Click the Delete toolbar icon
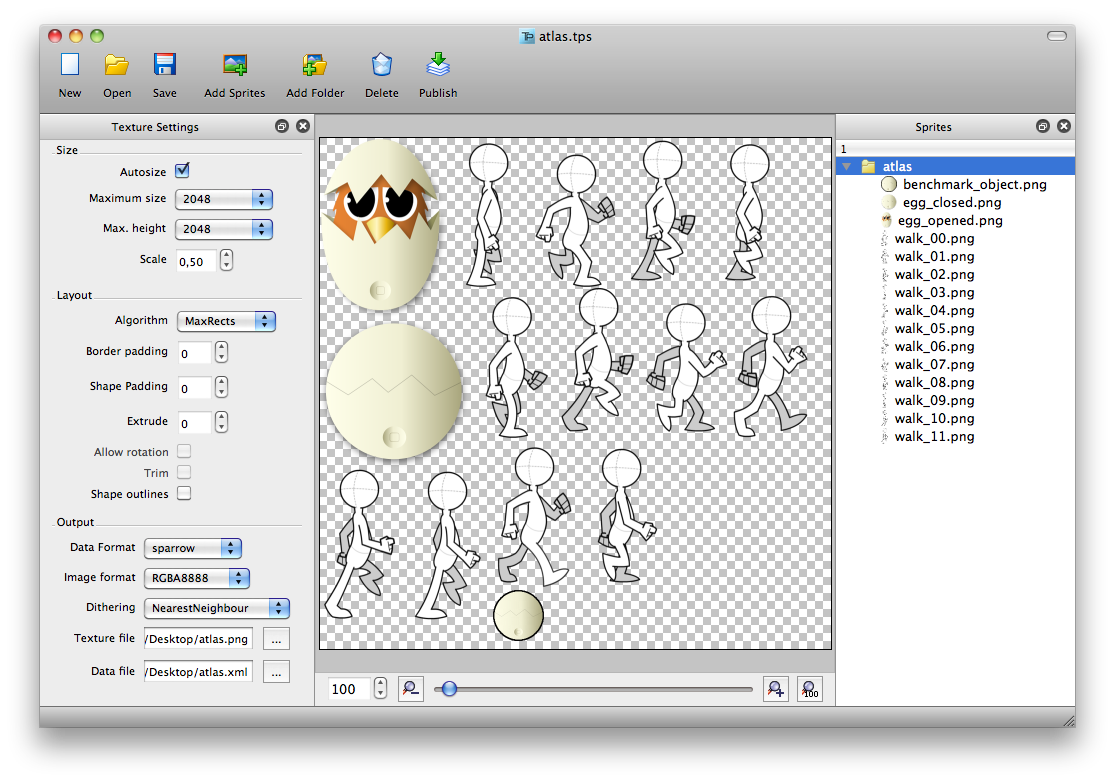The height and width of the screenshot is (782, 1115). point(381,66)
